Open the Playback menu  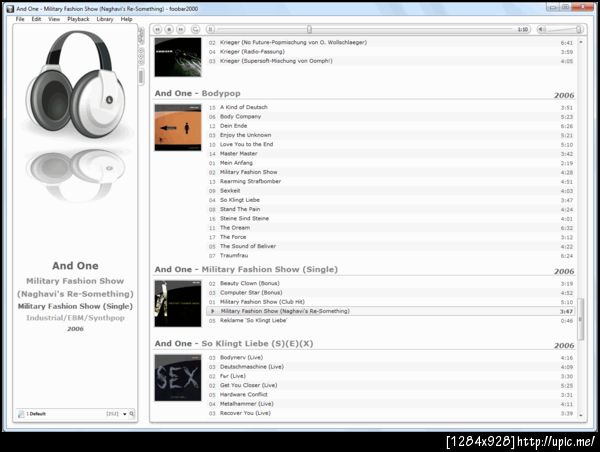tap(78, 19)
